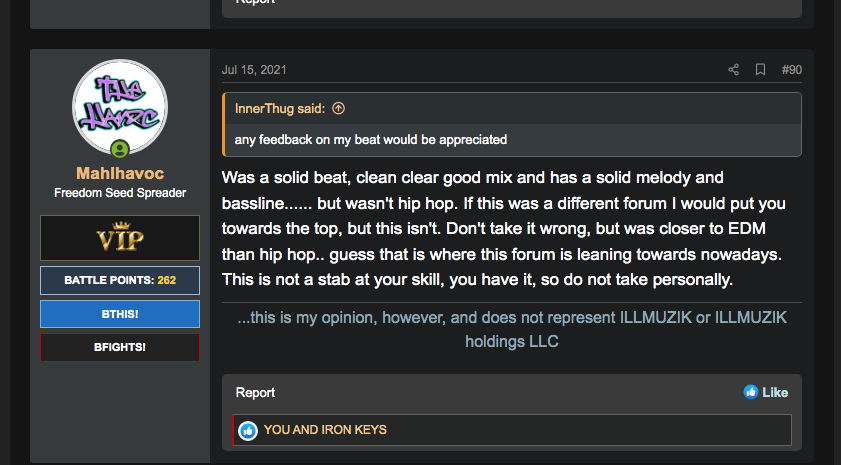Report the post by Mahlhavoc
This screenshot has height=465, width=841.
pos(255,392)
